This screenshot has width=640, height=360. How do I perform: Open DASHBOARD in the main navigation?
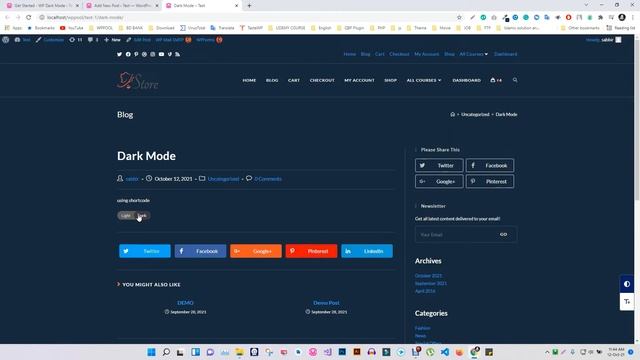(466, 80)
